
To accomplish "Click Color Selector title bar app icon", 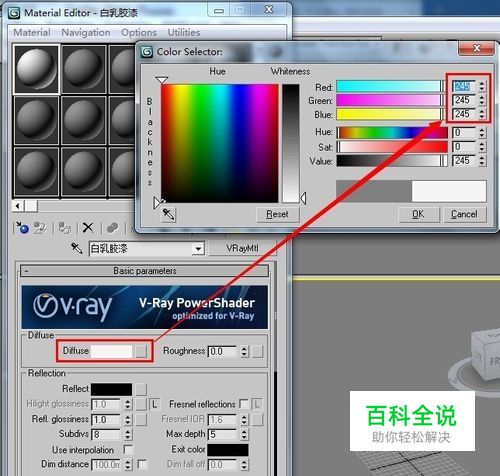I will (147, 52).
